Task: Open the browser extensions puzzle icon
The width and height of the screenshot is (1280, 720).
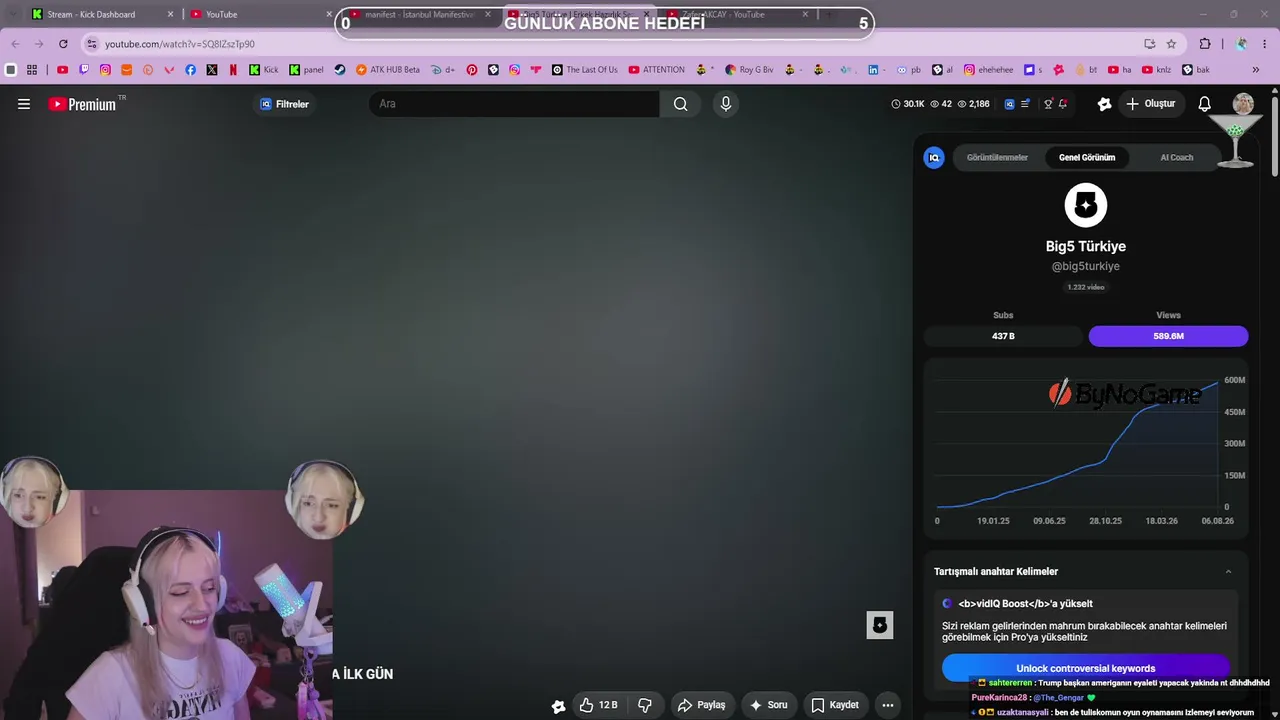Action: 1205,44
